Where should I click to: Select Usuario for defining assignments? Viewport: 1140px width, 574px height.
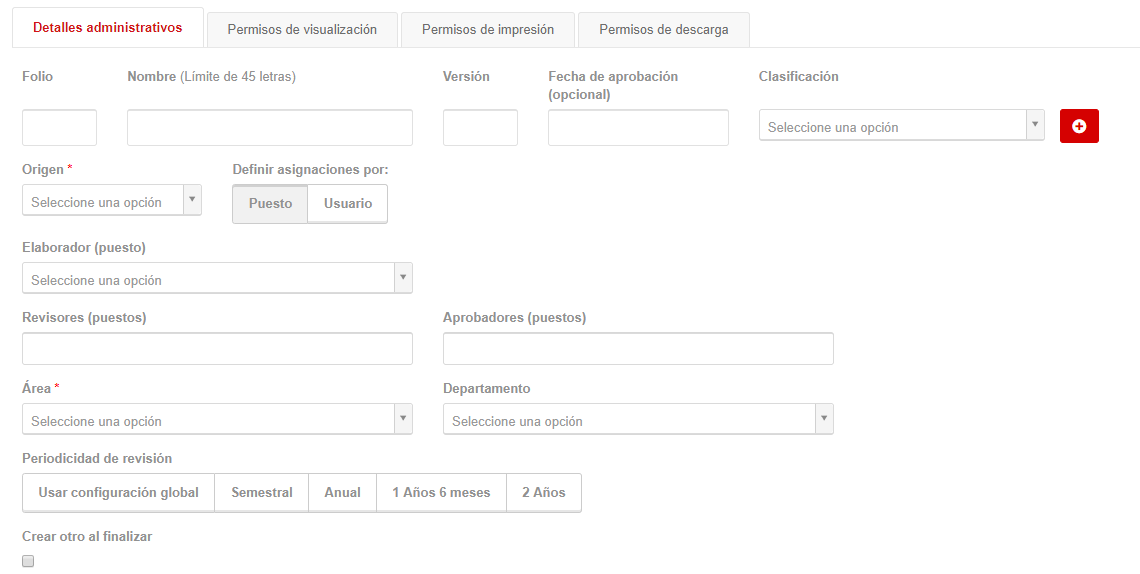348,203
